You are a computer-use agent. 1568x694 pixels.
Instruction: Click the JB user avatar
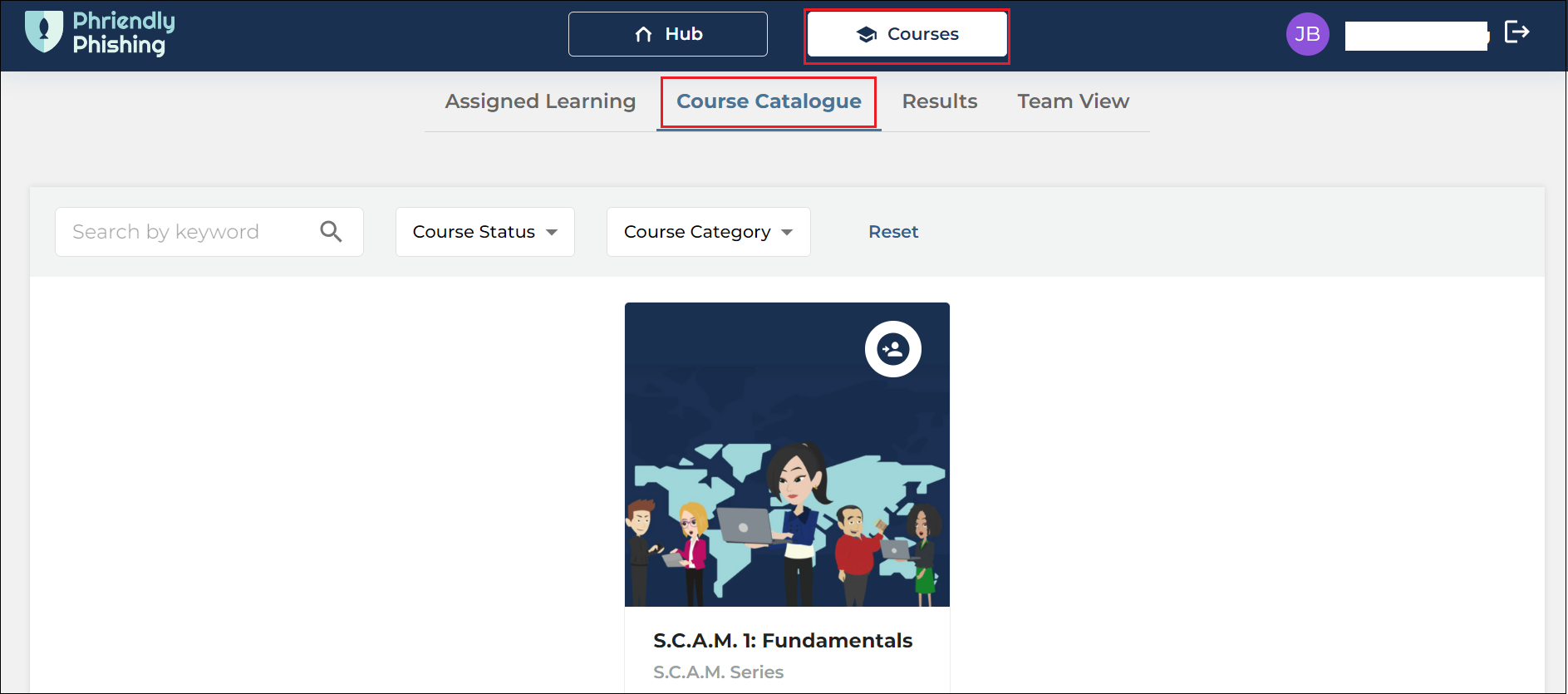(1307, 34)
